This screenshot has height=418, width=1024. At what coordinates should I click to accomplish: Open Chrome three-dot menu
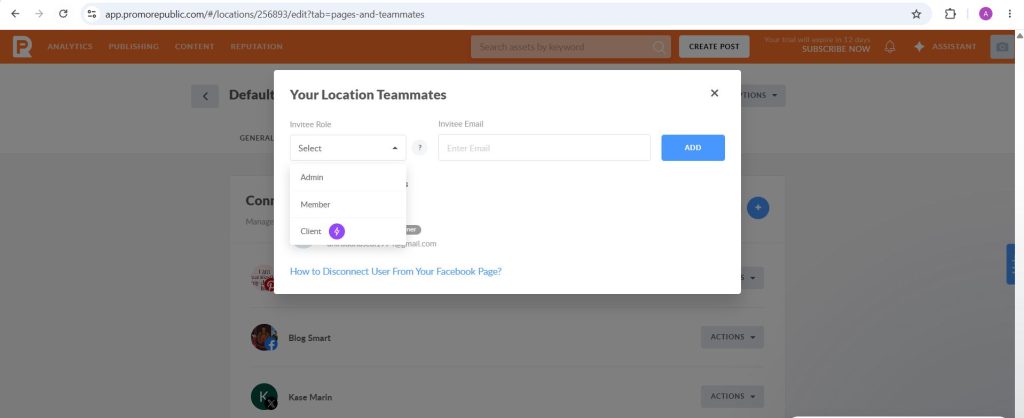pos(1010,14)
